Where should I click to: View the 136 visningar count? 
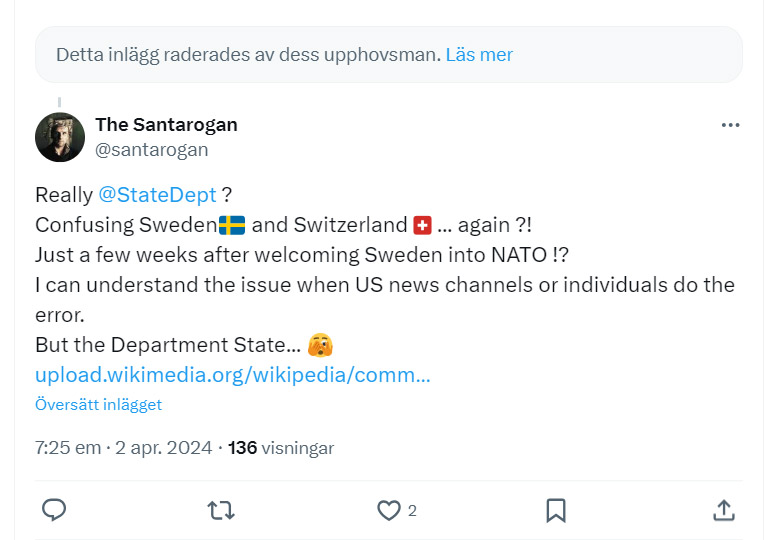point(281,447)
